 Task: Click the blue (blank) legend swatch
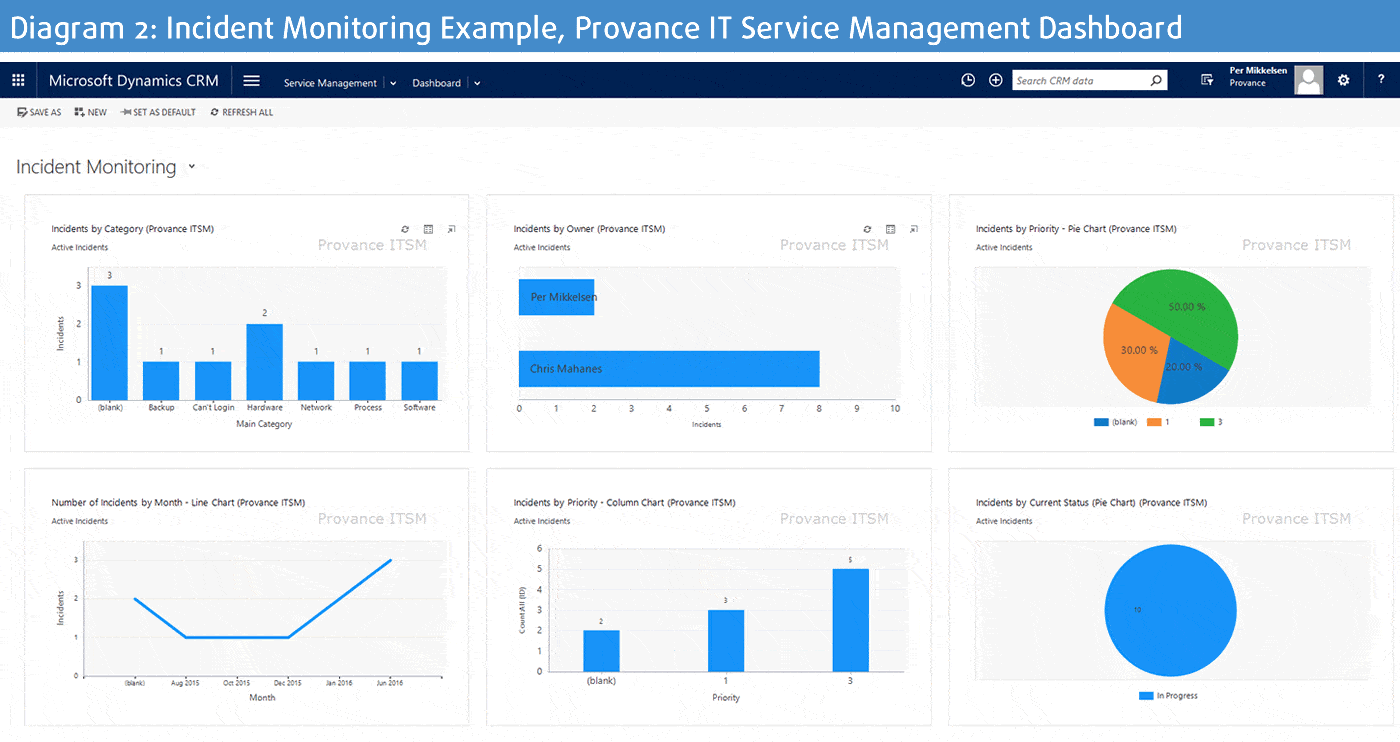coord(1101,422)
